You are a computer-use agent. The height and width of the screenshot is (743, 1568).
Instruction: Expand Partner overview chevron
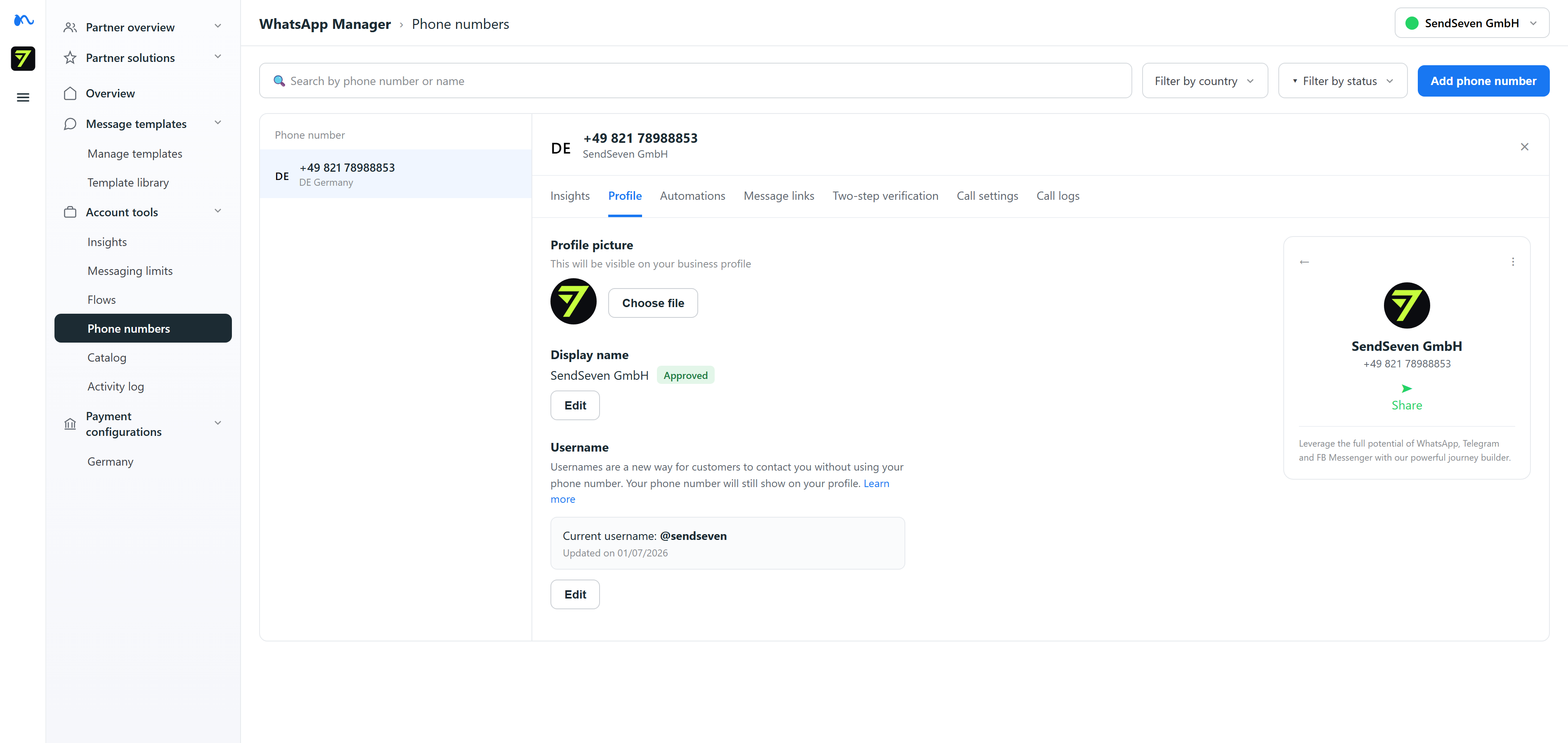click(218, 26)
